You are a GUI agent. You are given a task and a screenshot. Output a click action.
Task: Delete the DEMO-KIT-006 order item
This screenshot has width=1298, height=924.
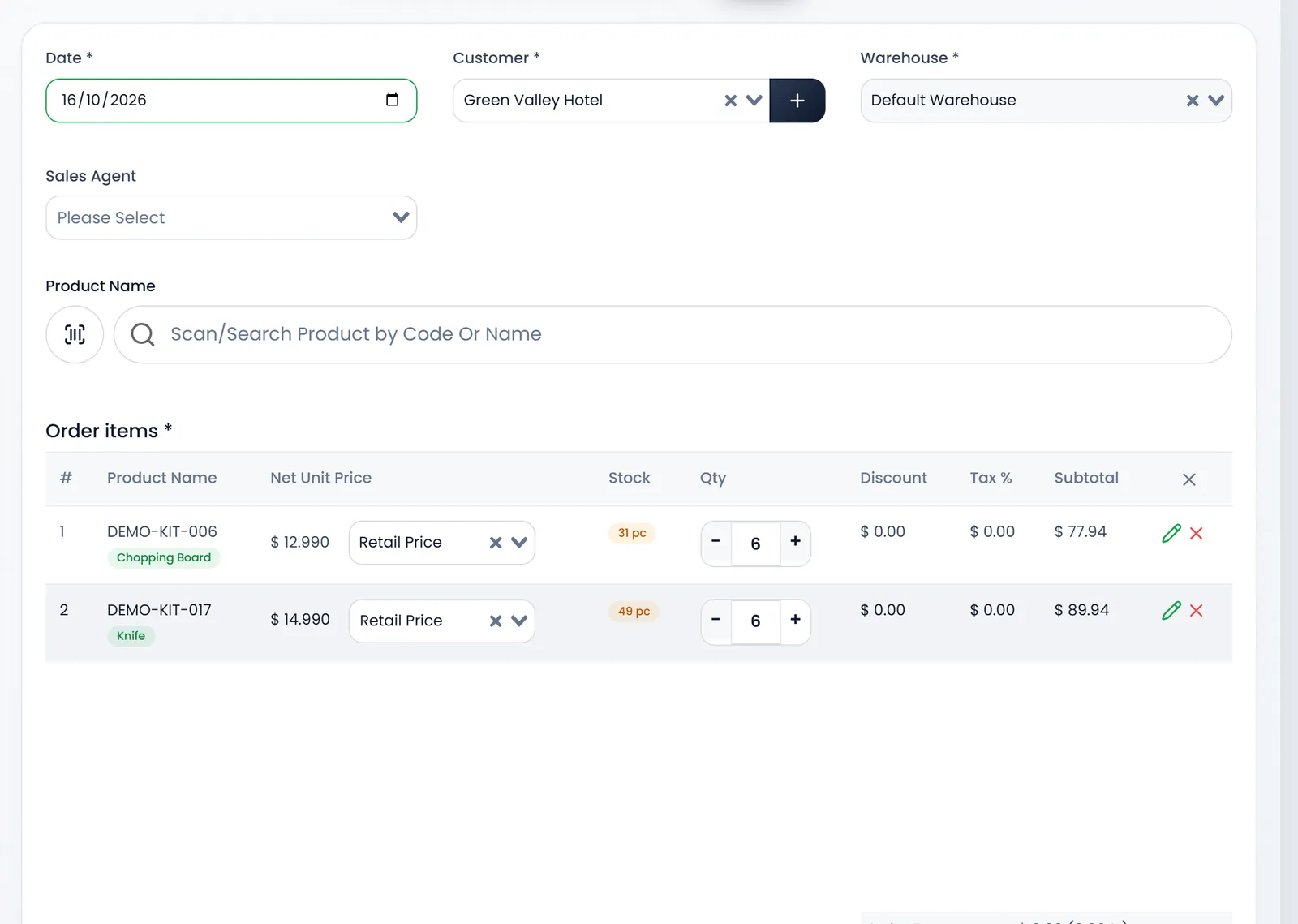1197,533
